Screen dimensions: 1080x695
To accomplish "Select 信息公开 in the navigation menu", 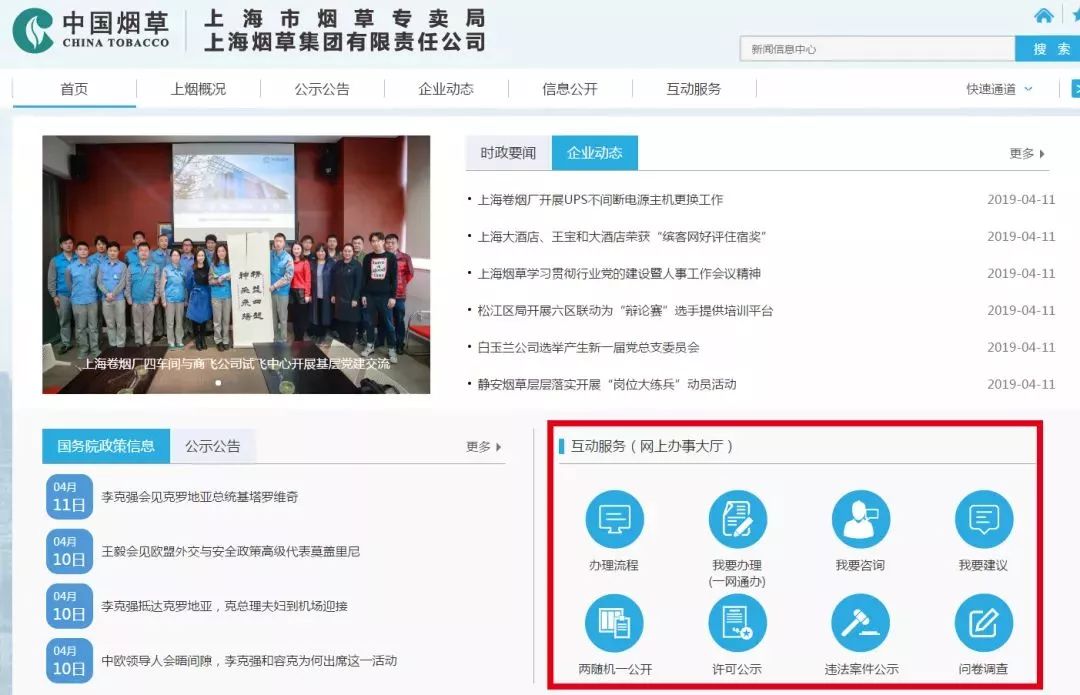I will [x=568, y=88].
